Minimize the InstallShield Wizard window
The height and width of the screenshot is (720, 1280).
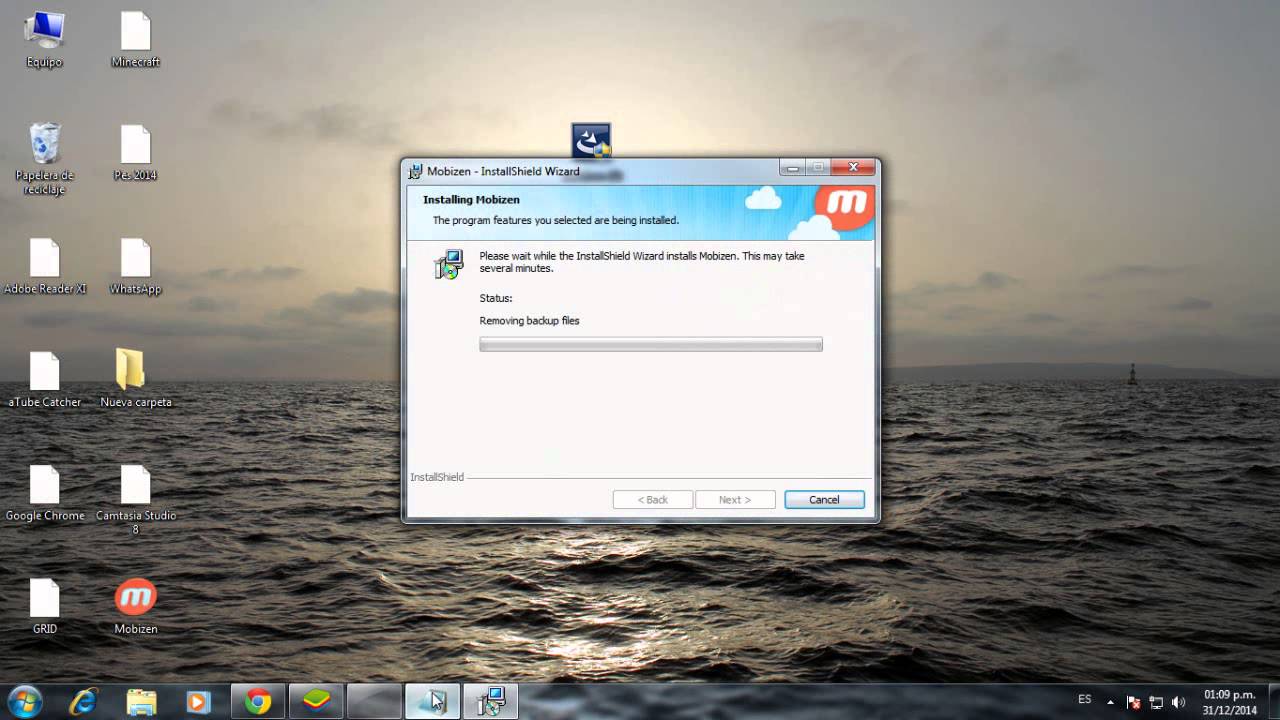793,167
